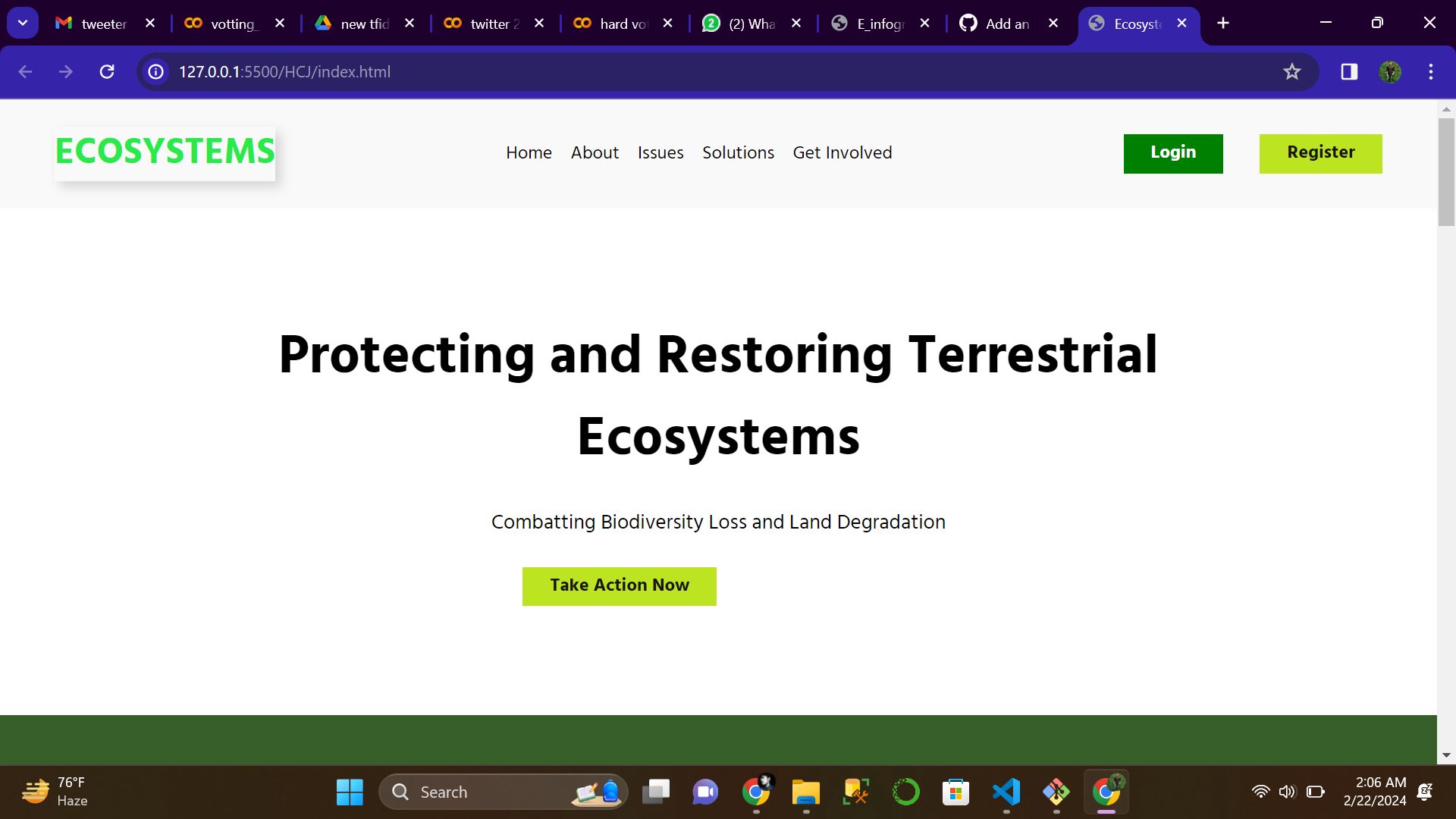The width and height of the screenshot is (1456, 819).
Task: Open the tab search chevron
Action: (22, 22)
